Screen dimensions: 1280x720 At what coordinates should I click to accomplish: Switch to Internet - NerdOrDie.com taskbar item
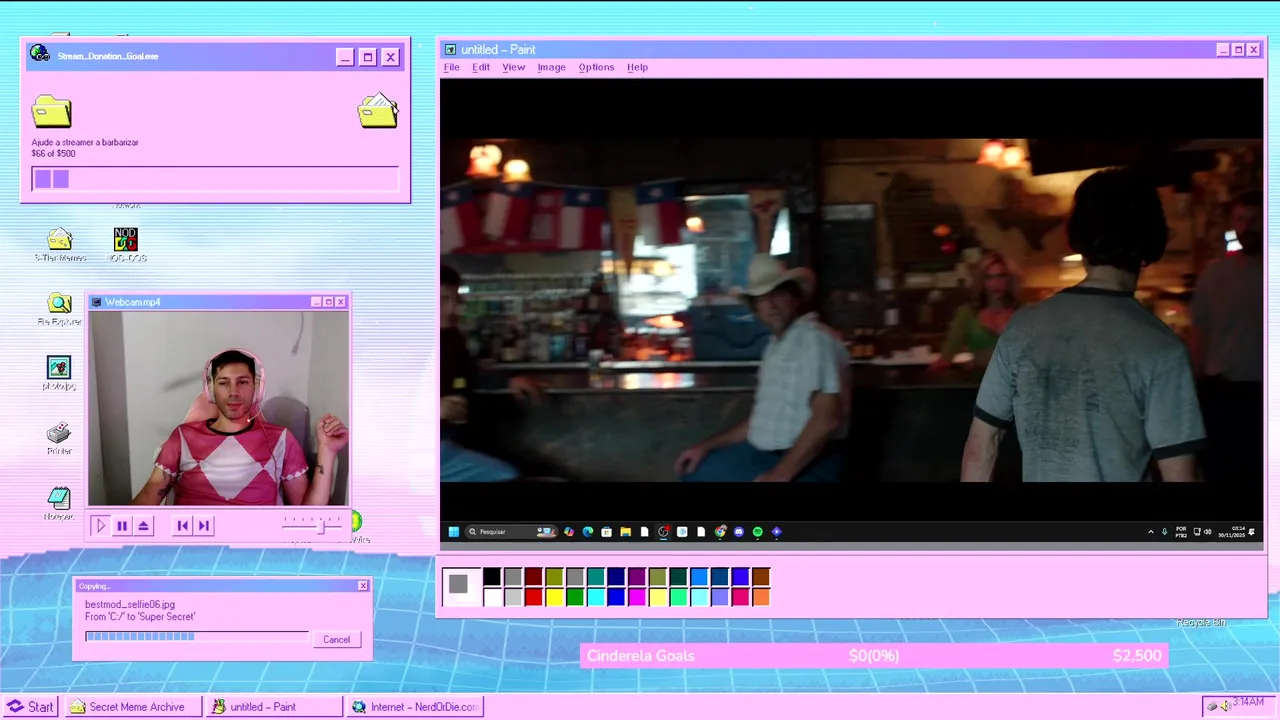pyautogui.click(x=415, y=706)
